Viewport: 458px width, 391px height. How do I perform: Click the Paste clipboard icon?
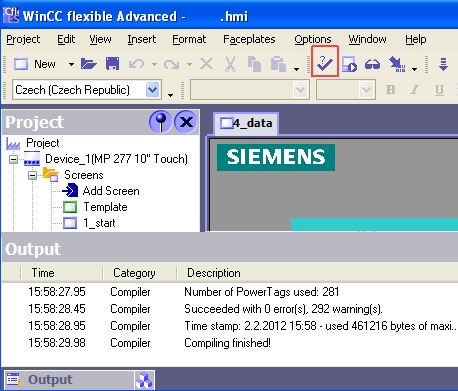click(278, 64)
